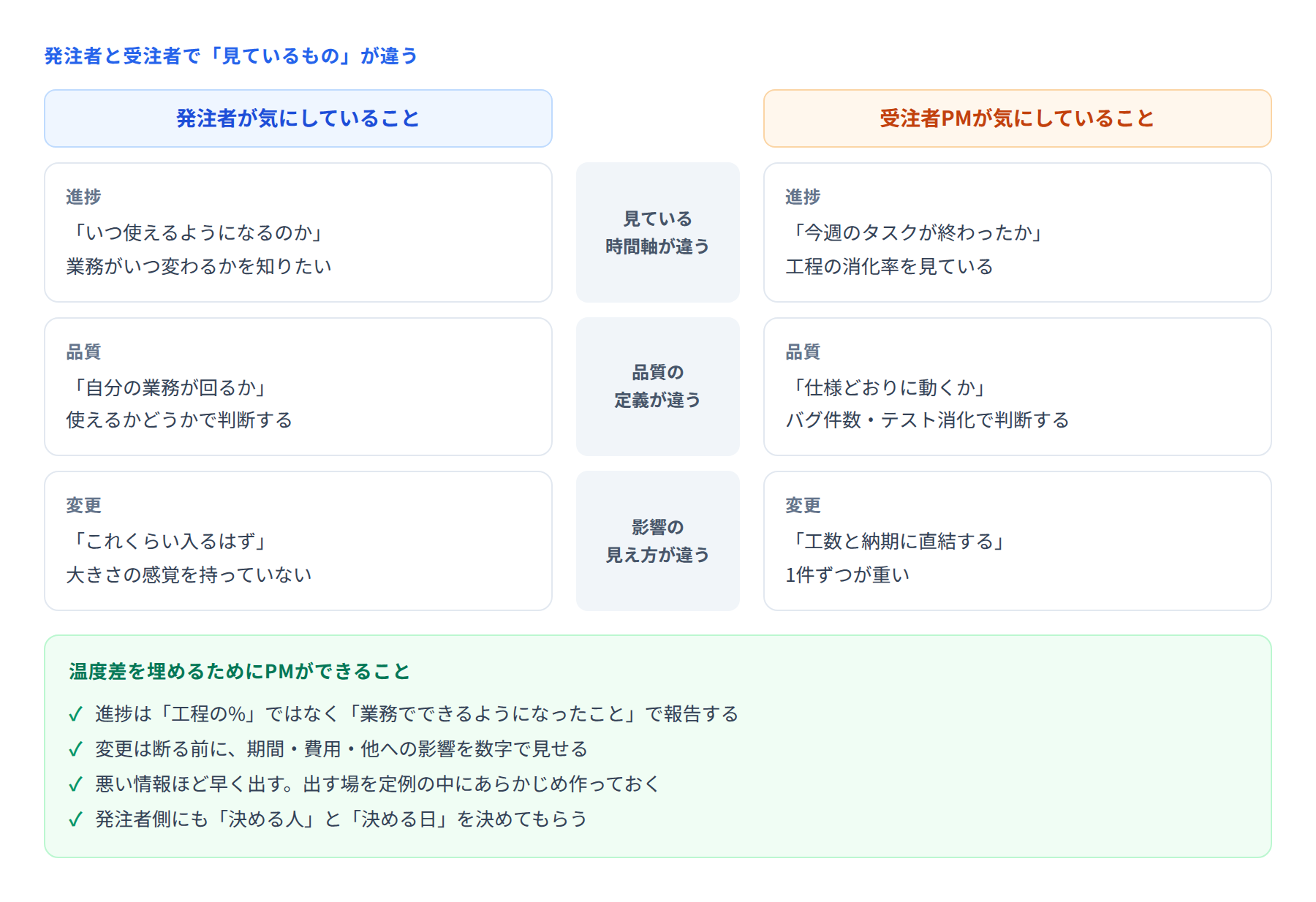
Task: Click the 変更 label in the 受注者PM card
Action: pos(803,505)
